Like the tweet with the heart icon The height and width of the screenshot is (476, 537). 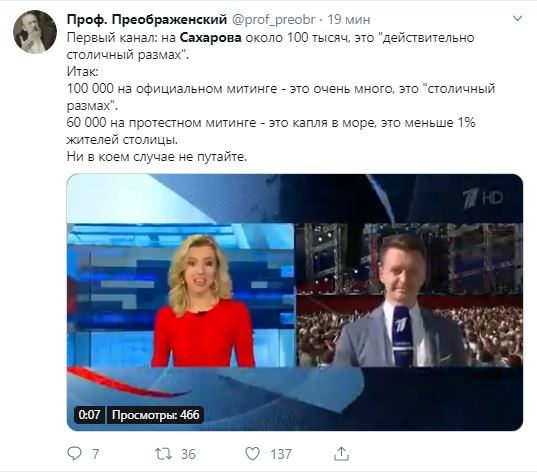click(252, 453)
